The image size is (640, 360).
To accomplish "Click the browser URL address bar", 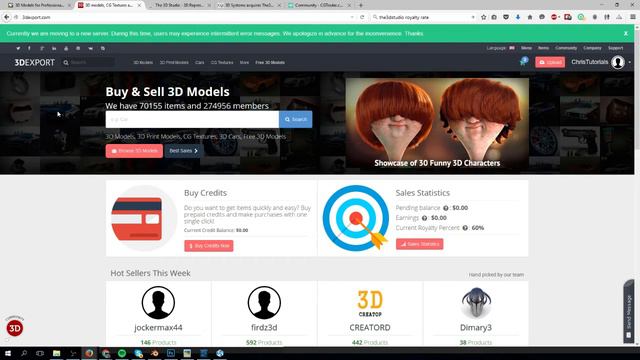I will point(184,17).
